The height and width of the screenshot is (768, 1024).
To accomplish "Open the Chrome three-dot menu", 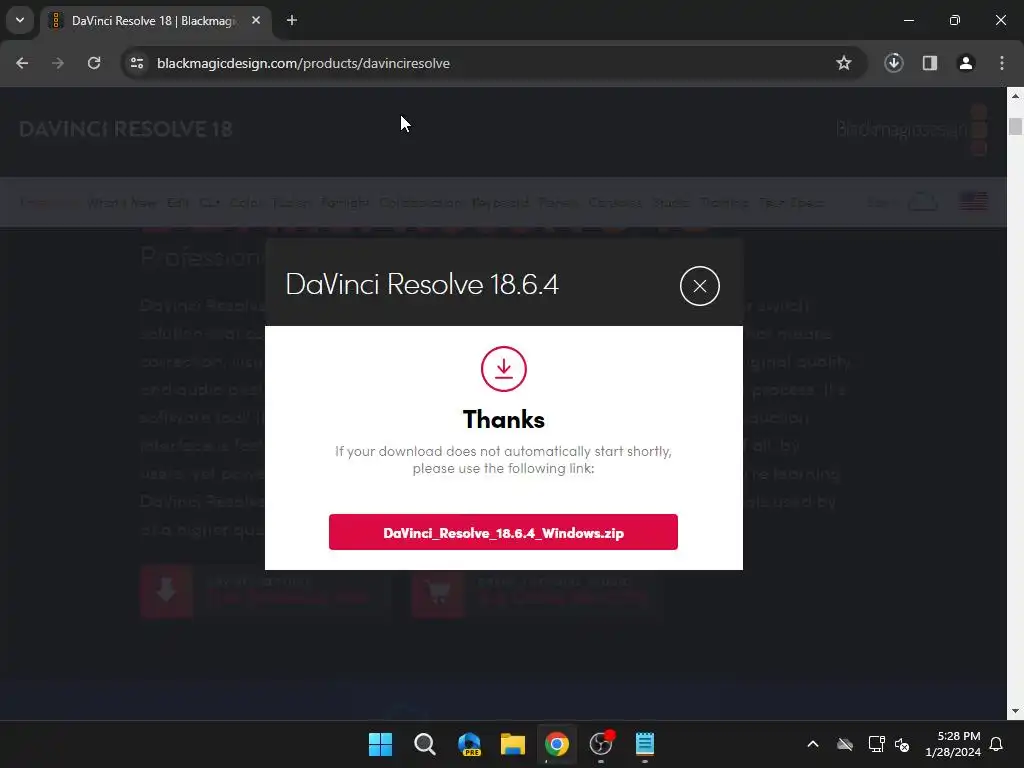I will pos(1002,63).
